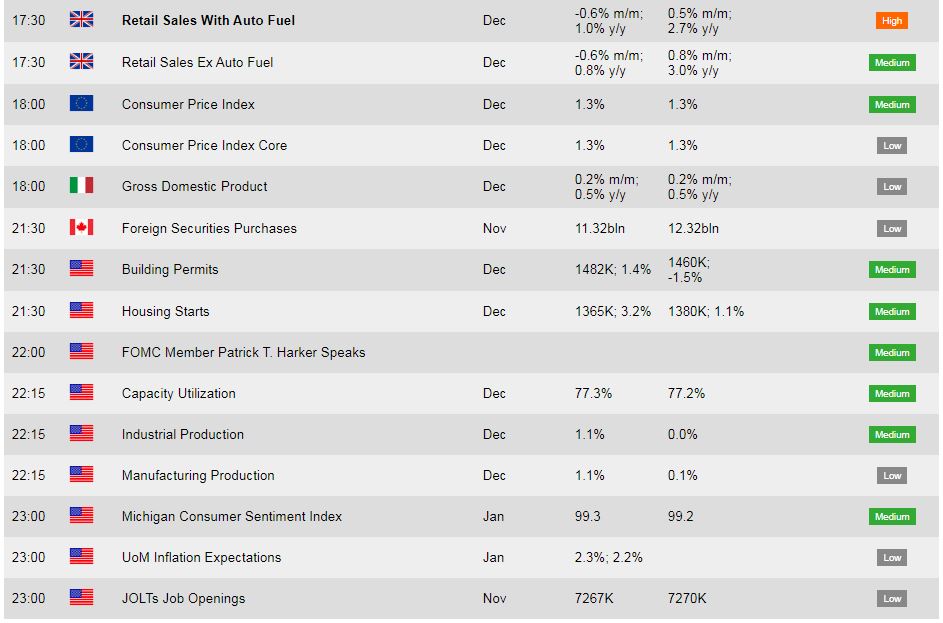Click the 22:00 time of Harker speech
The image size is (943, 623).
(28, 352)
